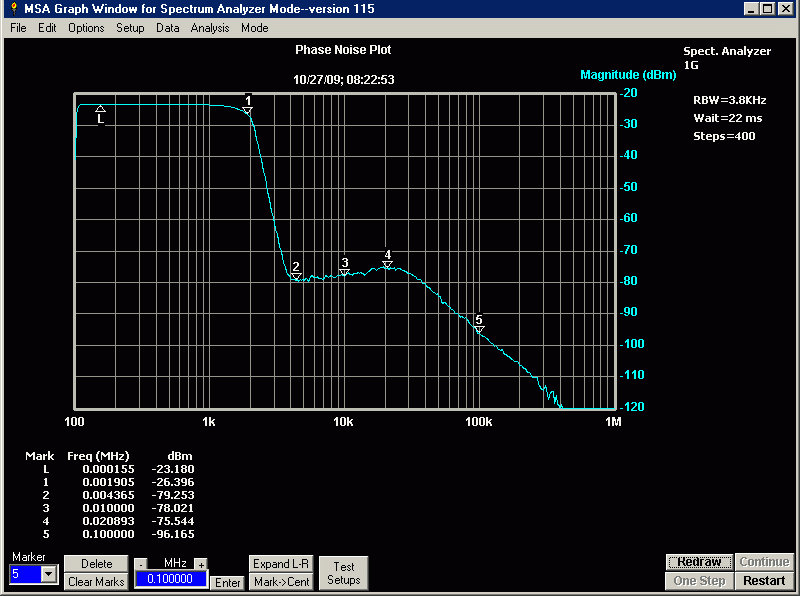The width and height of the screenshot is (800, 596).
Task: Click the Spect. Analyzer label
Action: [727, 51]
